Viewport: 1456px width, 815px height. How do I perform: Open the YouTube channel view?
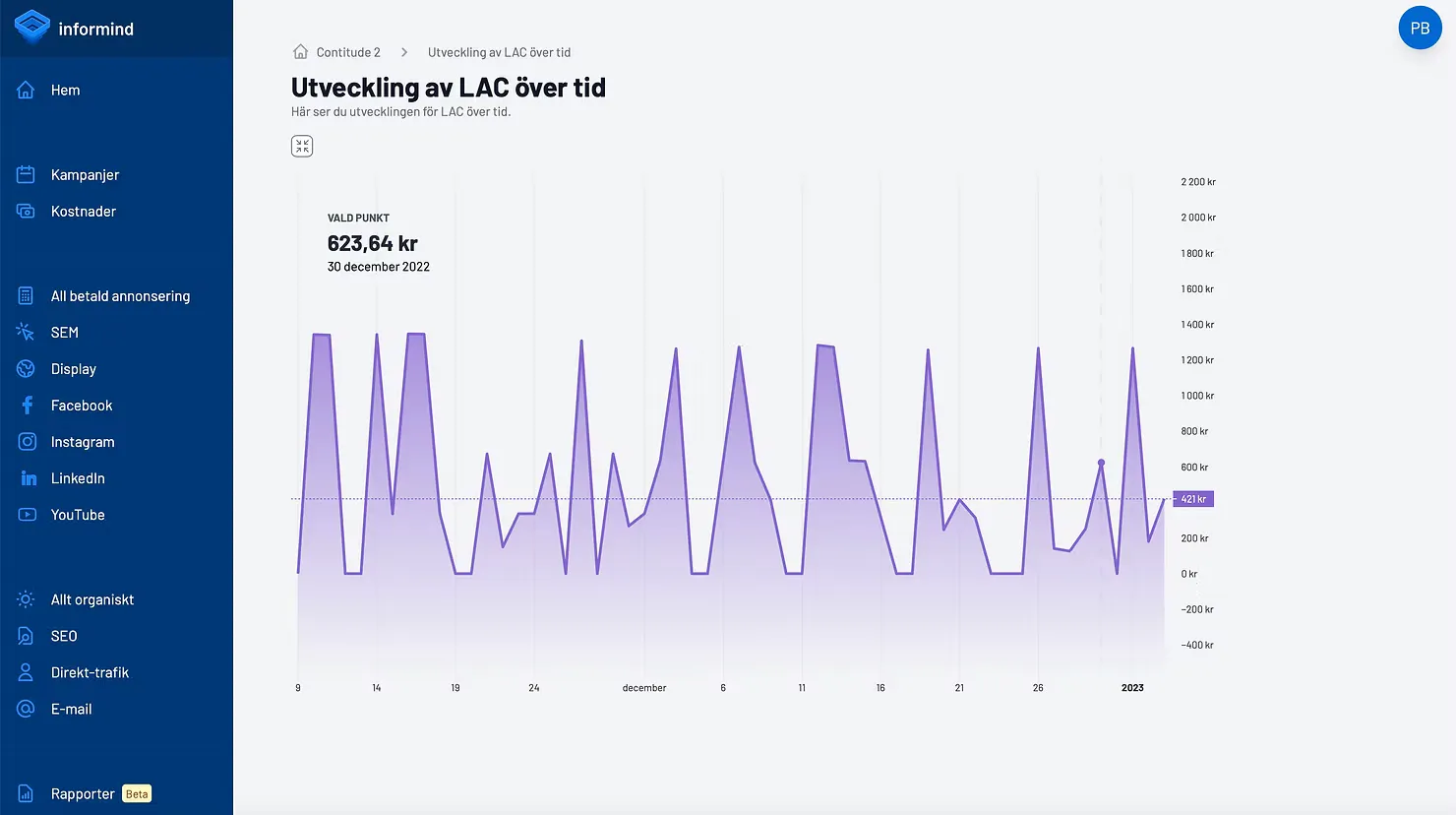(x=77, y=515)
